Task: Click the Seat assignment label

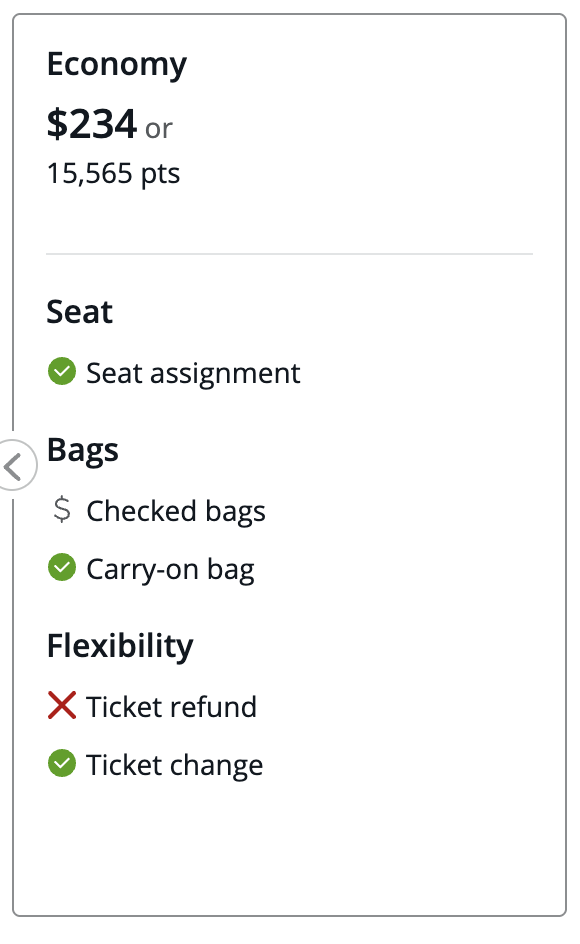Action: click(193, 373)
